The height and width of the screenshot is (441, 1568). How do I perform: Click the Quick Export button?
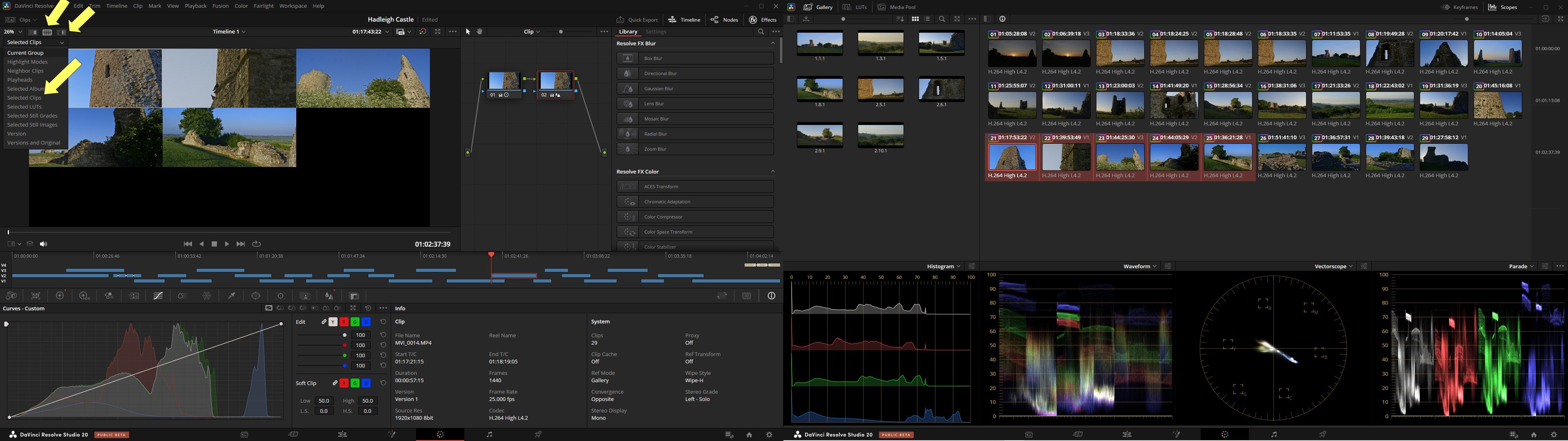(637, 20)
